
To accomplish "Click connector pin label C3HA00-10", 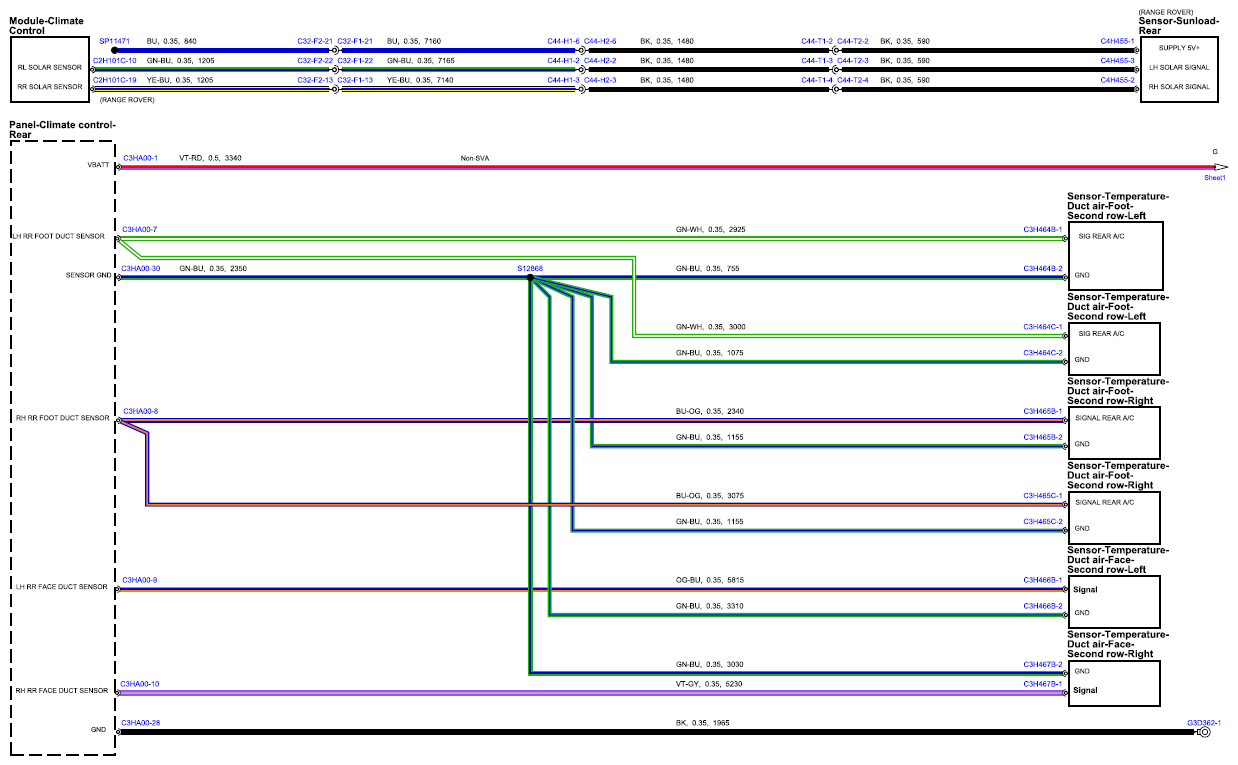I will 141,684.
